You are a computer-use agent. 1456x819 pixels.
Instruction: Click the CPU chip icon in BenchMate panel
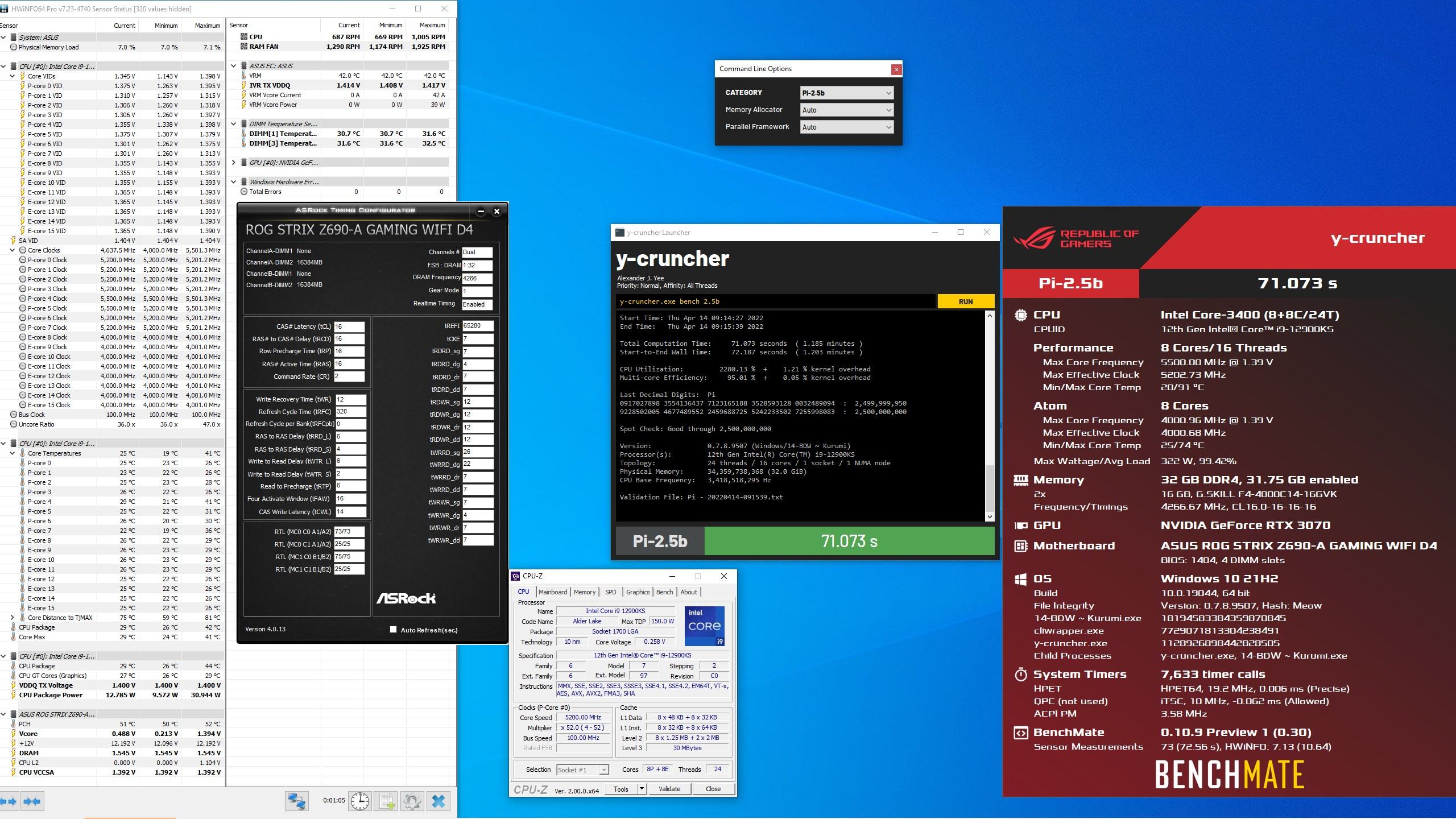1021,315
